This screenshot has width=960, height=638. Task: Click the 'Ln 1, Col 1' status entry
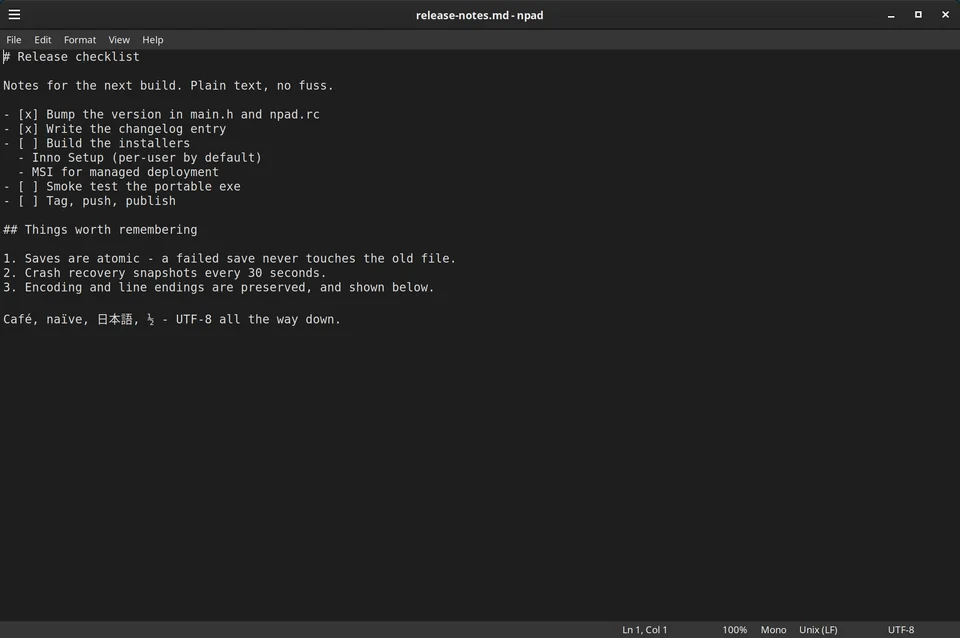[x=645, y=629]
